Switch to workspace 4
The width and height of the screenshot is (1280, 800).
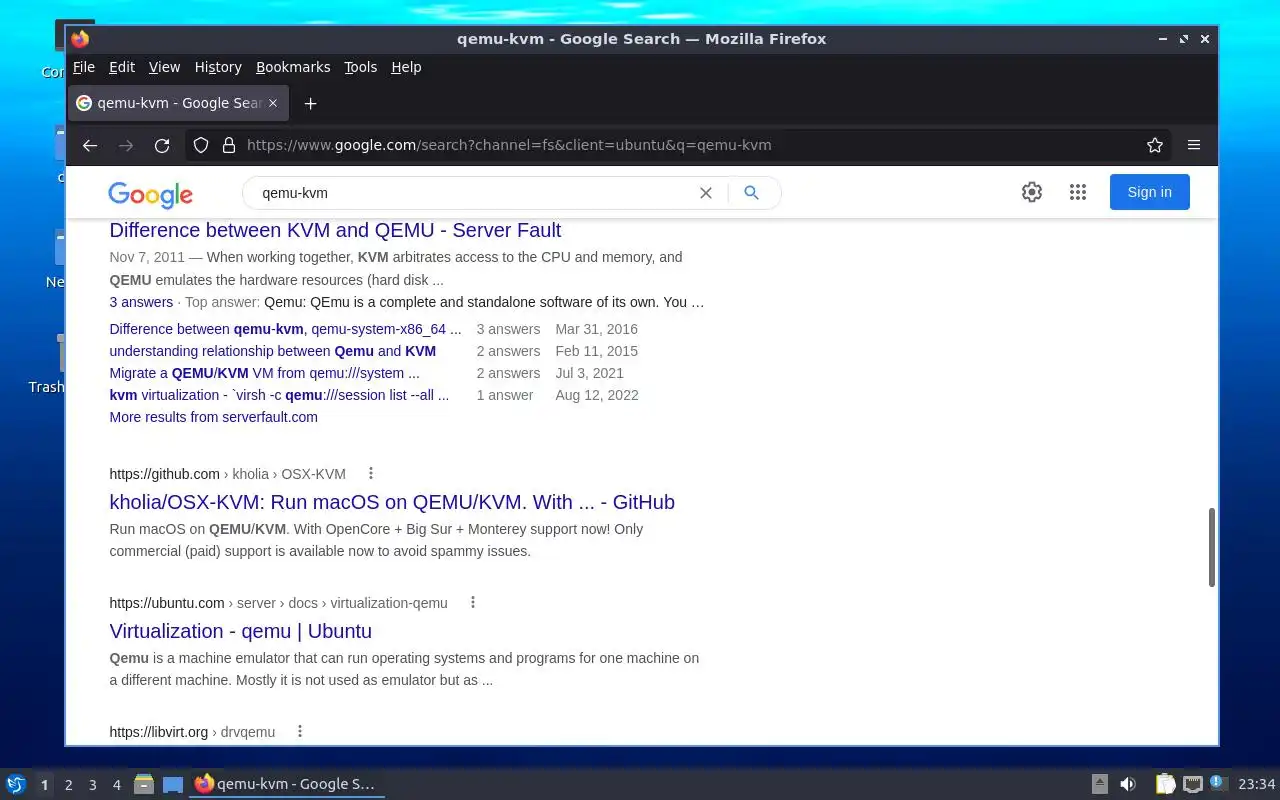[x=116, y=785]
